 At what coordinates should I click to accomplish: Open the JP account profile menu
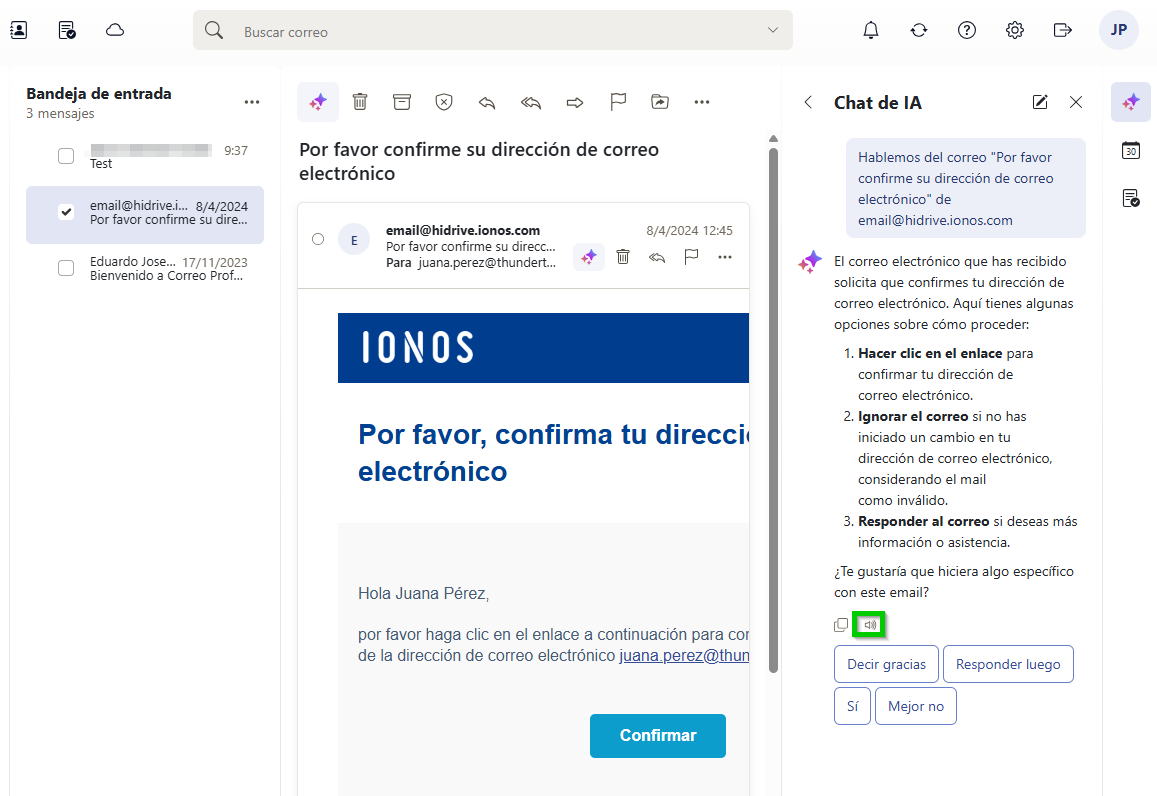coord(1118,30)
